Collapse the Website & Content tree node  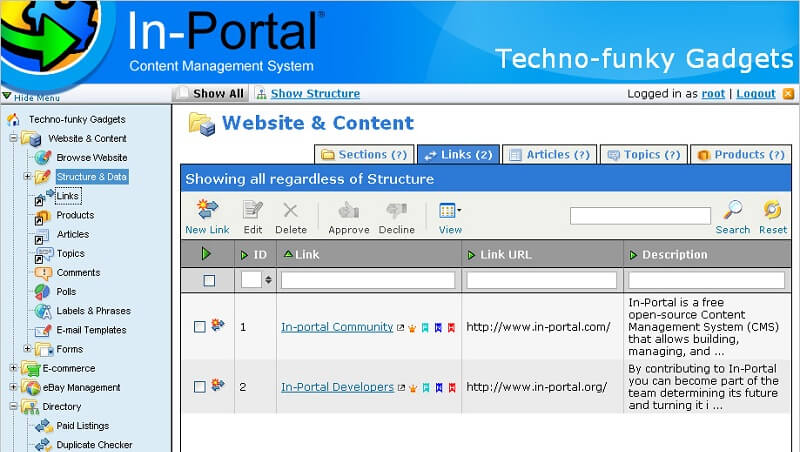pyautogui.click(x=13, y=138)
